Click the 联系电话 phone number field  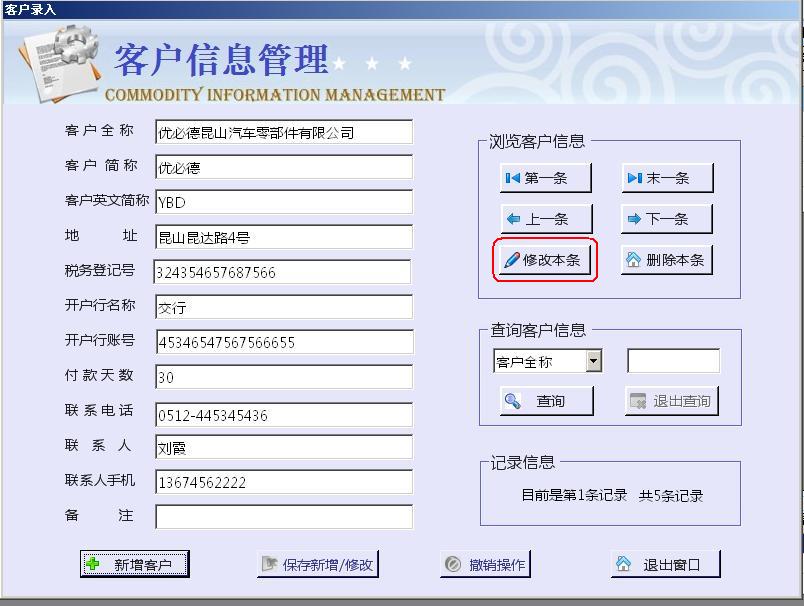[x=283, y=415]
